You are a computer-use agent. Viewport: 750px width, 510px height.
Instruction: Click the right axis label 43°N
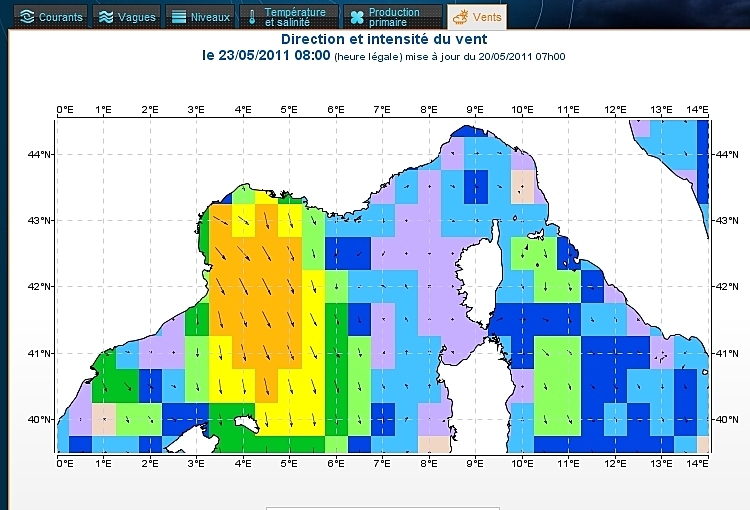[x=726, y=221]
